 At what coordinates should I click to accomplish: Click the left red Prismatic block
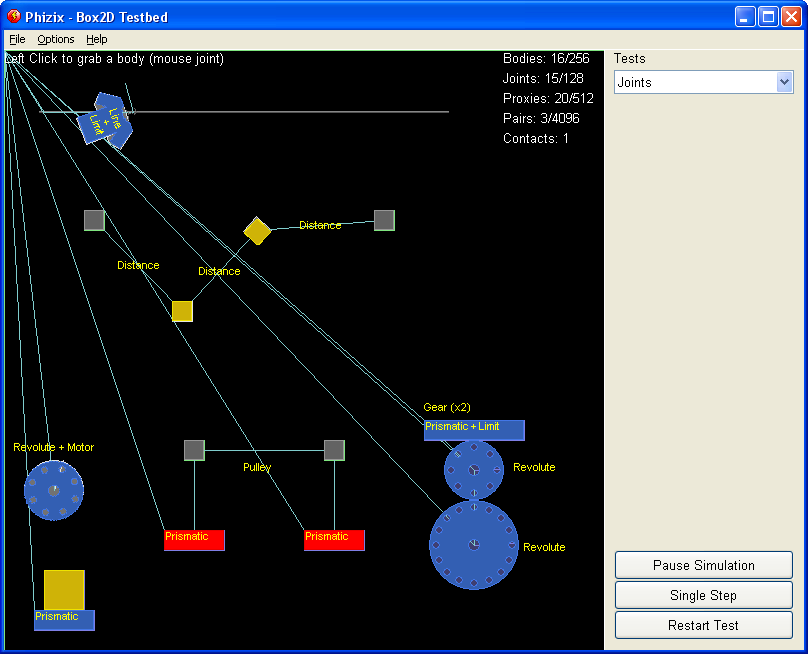coord(194,540)
